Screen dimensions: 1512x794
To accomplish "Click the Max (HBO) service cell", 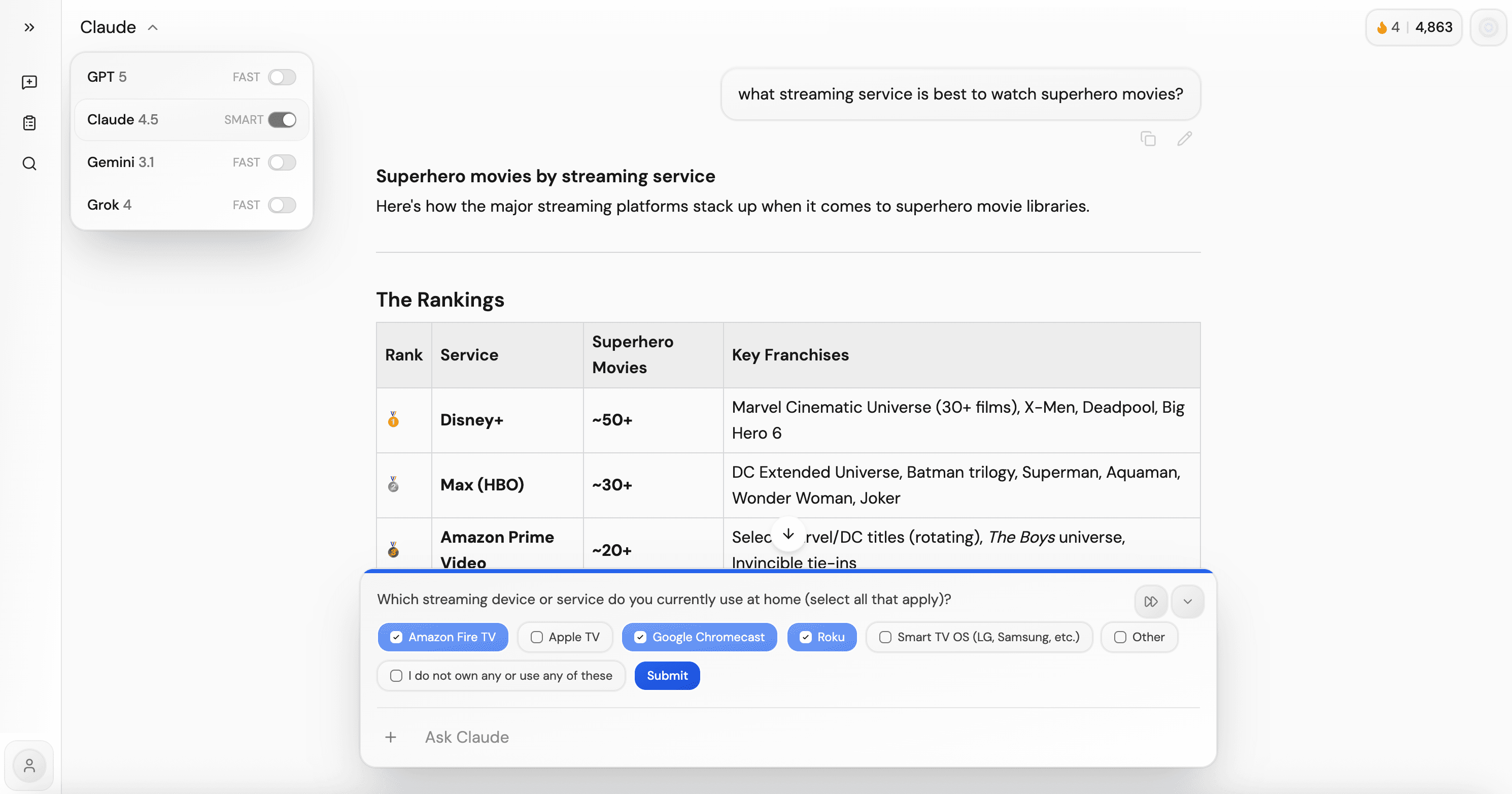I will [507, 485].
